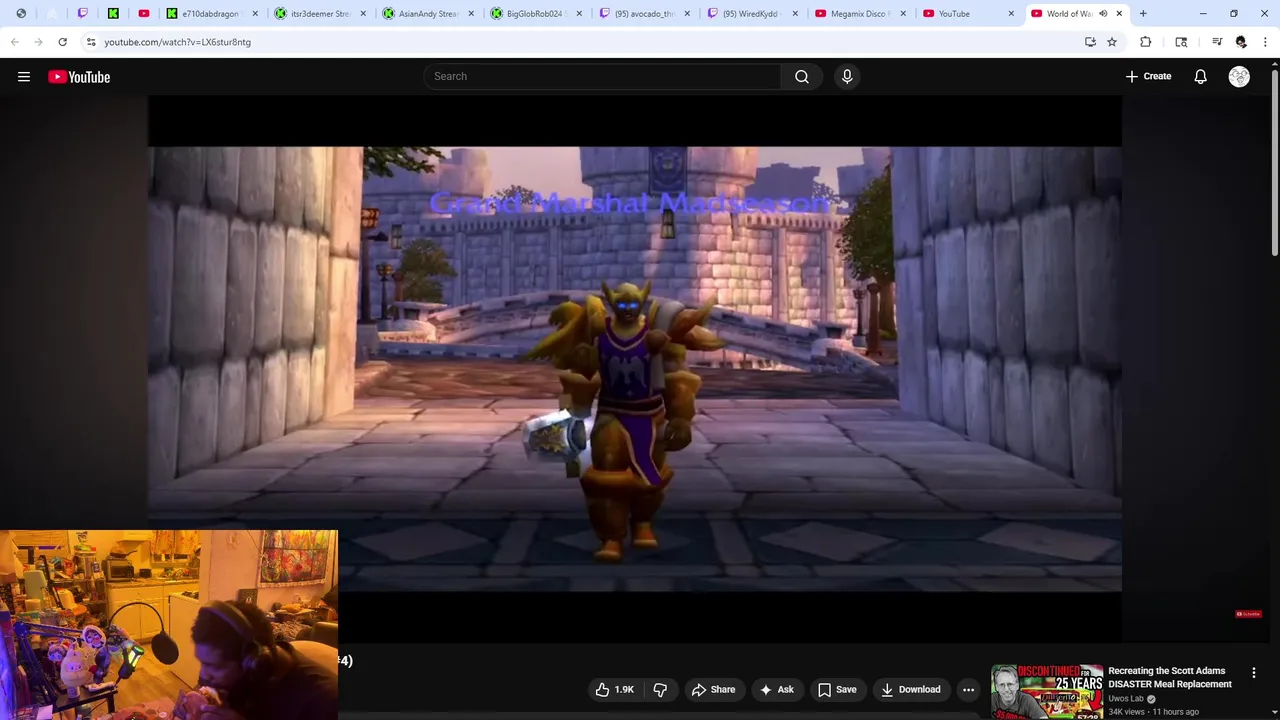Focus the YouTube search box
The height and width of the screenshot is (720, 1280).
603,76
